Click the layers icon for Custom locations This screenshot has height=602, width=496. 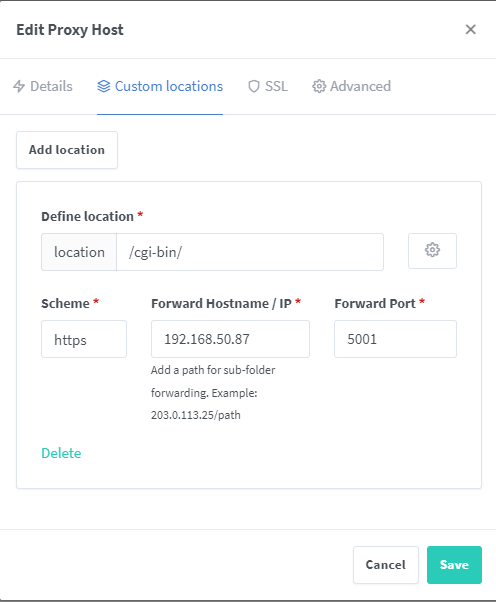(x=104, y=86)
